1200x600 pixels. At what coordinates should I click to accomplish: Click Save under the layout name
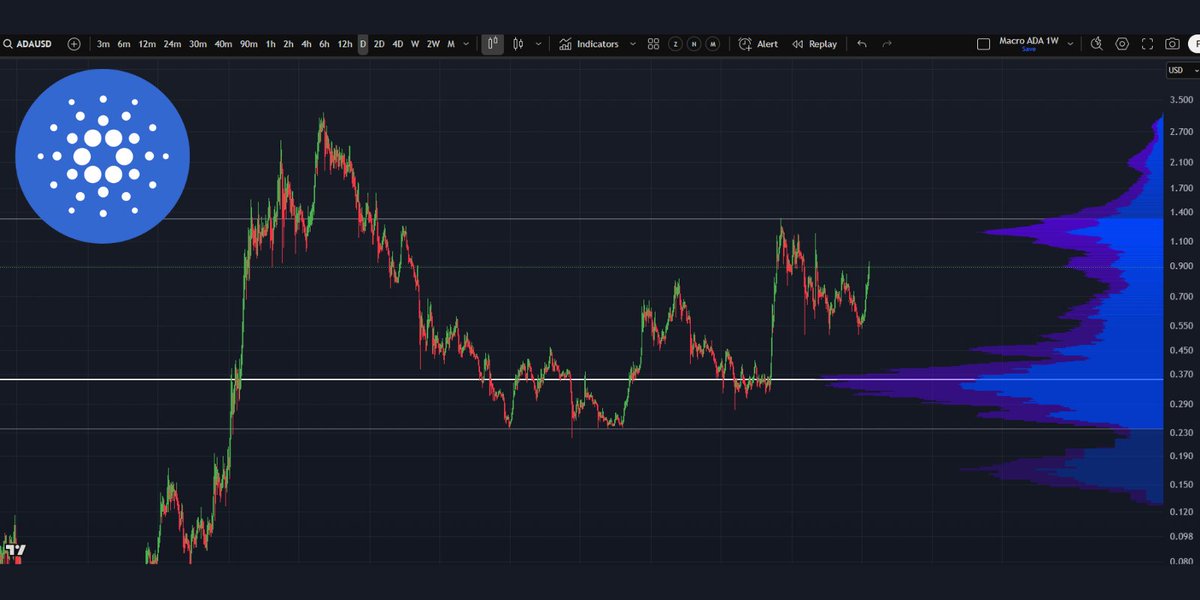click(x=1029, y=50)
